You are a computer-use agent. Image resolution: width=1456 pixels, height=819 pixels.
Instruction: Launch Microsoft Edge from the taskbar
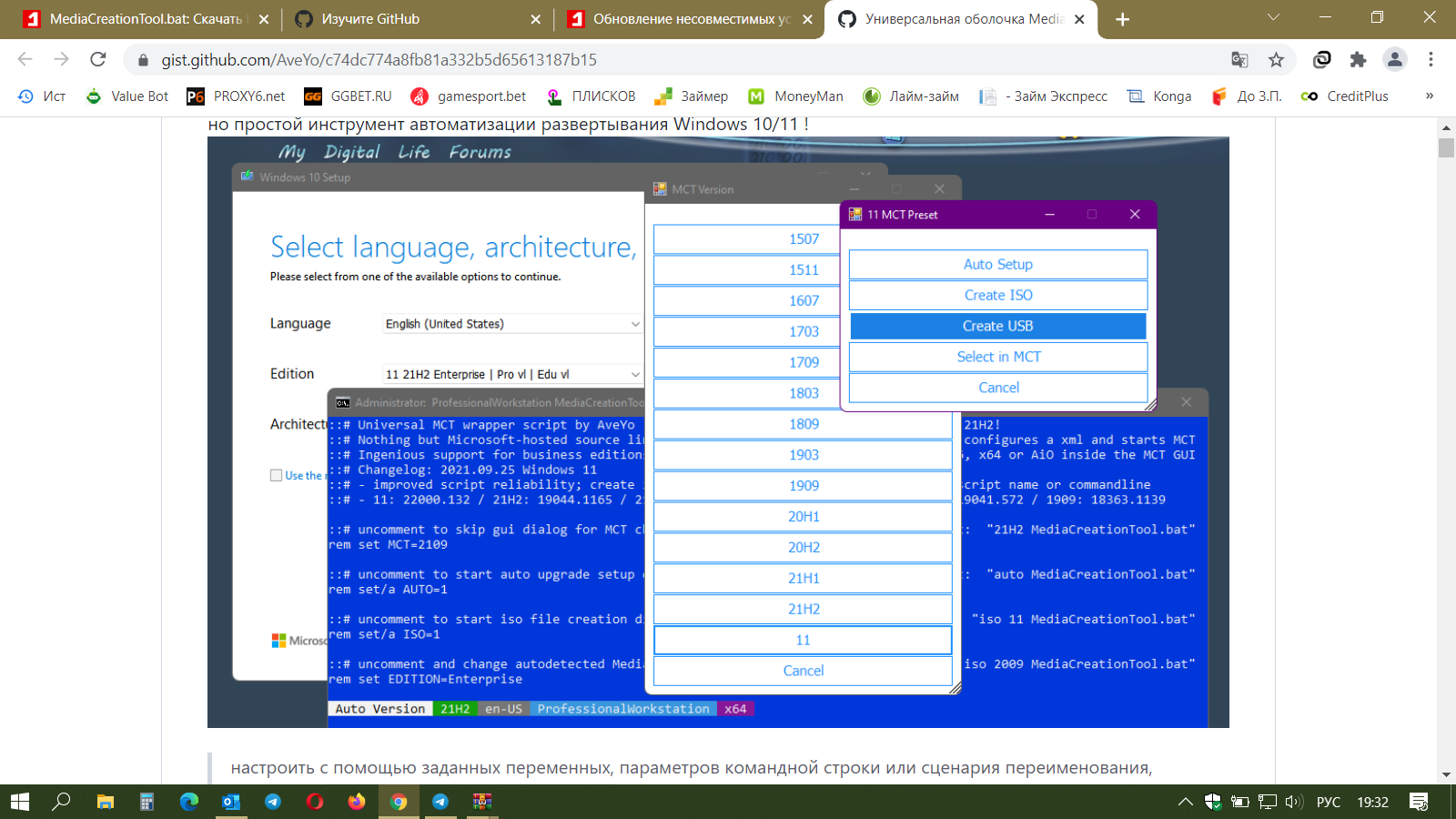tap(189, 802)
